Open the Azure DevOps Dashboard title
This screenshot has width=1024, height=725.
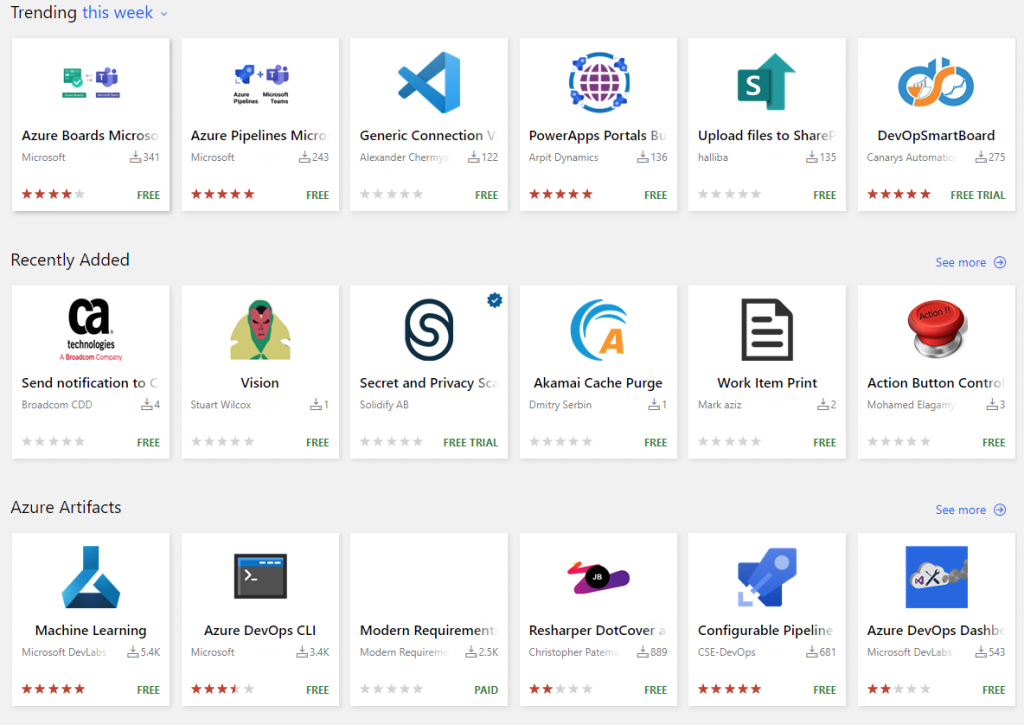[936, 631]
